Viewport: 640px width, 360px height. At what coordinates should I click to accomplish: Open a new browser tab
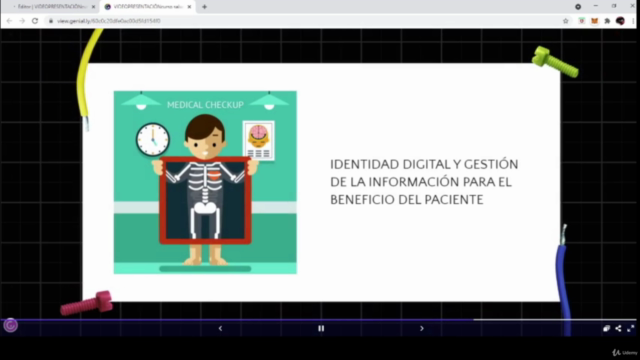[204, 7]
